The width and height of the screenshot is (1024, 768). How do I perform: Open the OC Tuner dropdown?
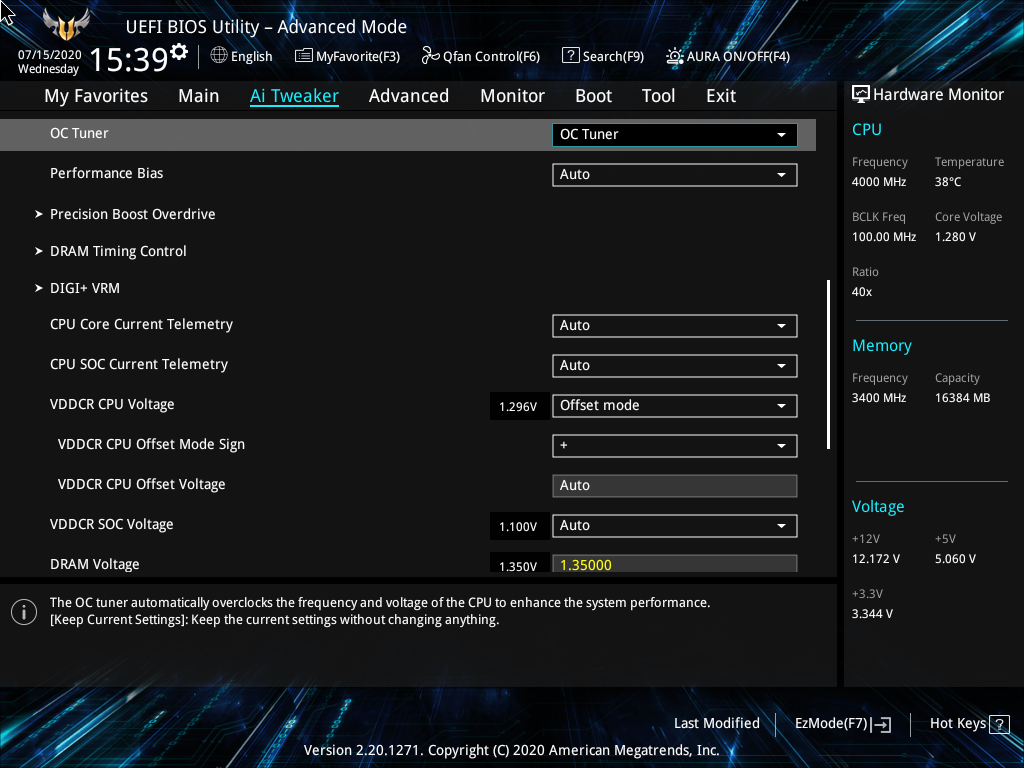675,135
